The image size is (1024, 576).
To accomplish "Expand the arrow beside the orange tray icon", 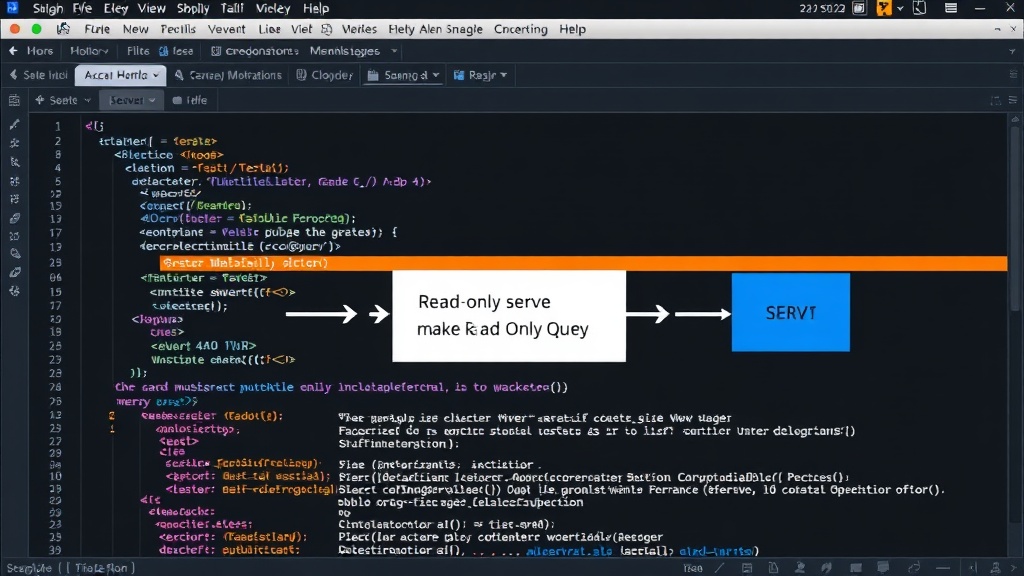I will tap(900, 8).
